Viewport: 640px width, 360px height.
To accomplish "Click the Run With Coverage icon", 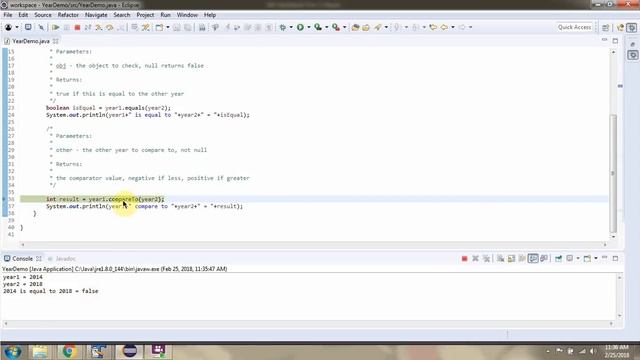I will (318, 27).
